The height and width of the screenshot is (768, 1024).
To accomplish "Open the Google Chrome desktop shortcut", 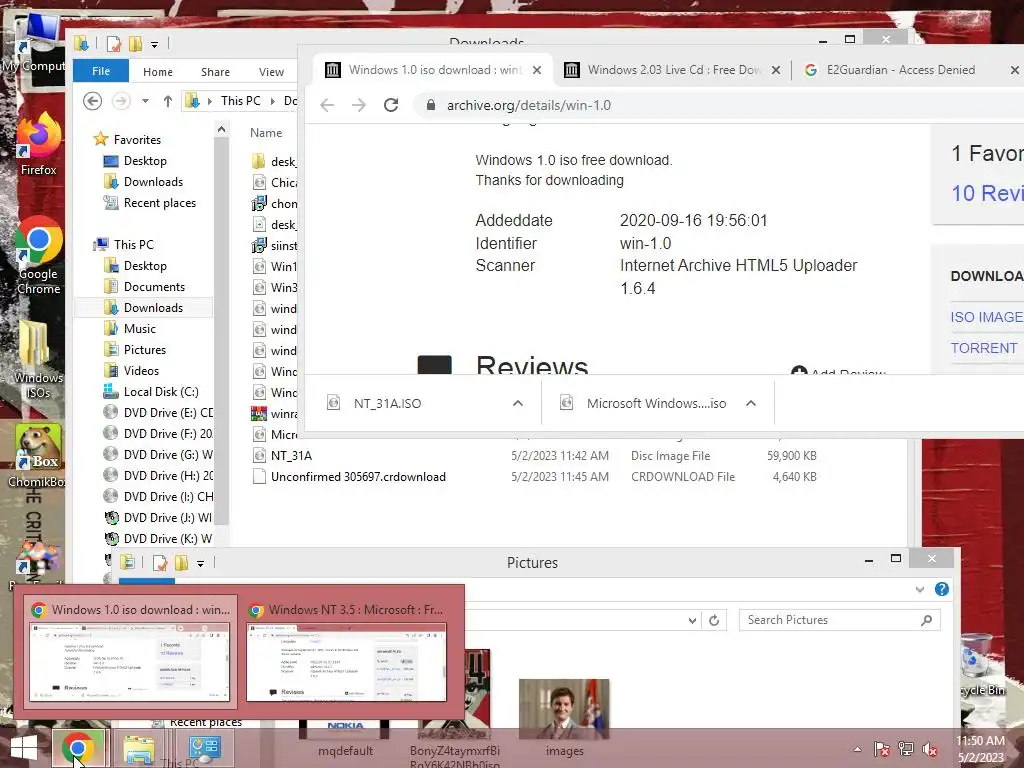I will click(x=39, y=256).
